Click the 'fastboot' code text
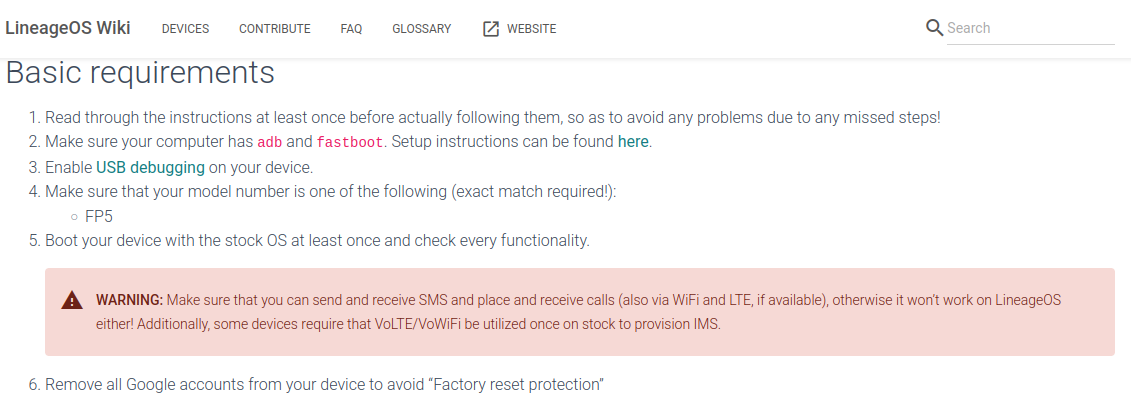Viewport: 1131px width, 401px height. point(349,142)
